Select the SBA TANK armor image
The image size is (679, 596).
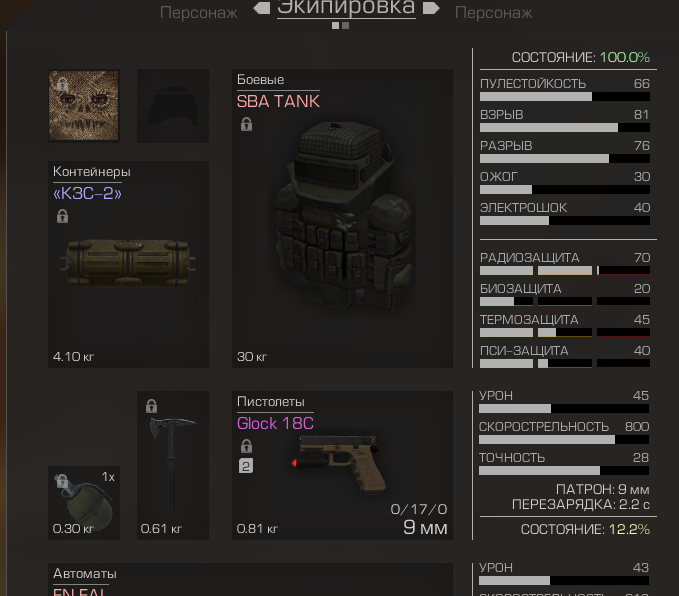[342, 217]
